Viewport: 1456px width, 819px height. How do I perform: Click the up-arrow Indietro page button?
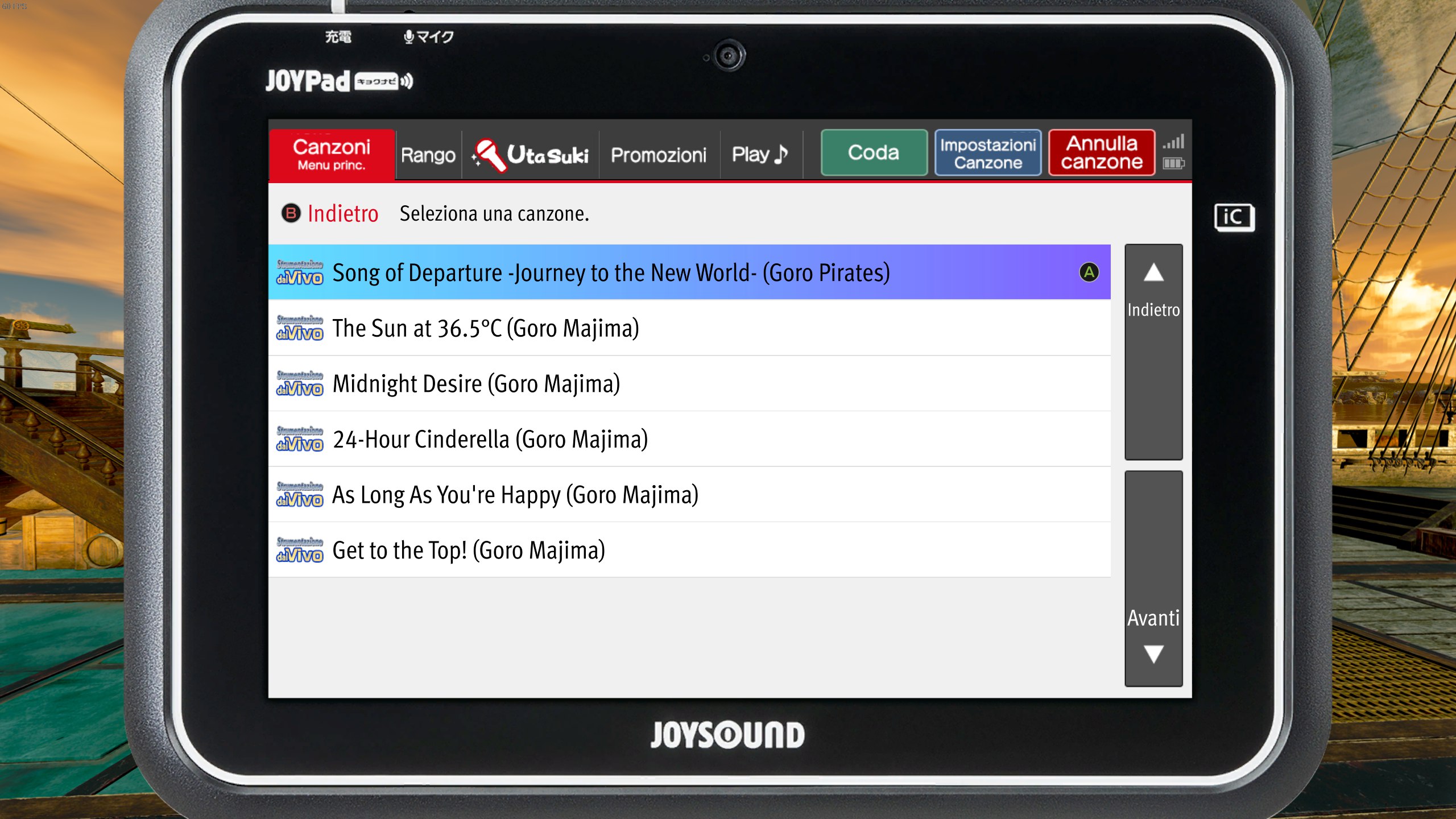point(1153,352)
